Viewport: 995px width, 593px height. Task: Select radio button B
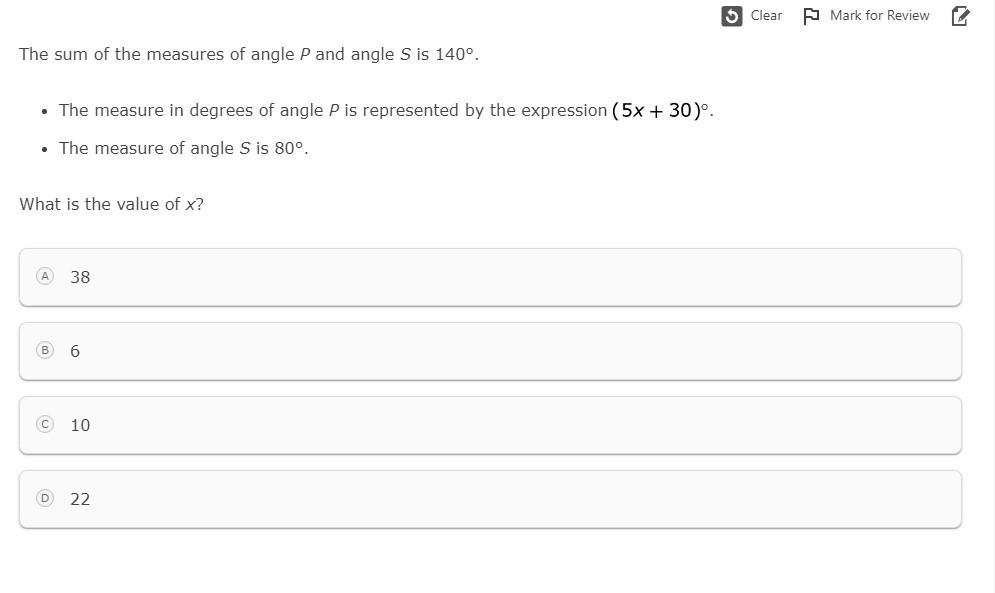click(44, 350)
